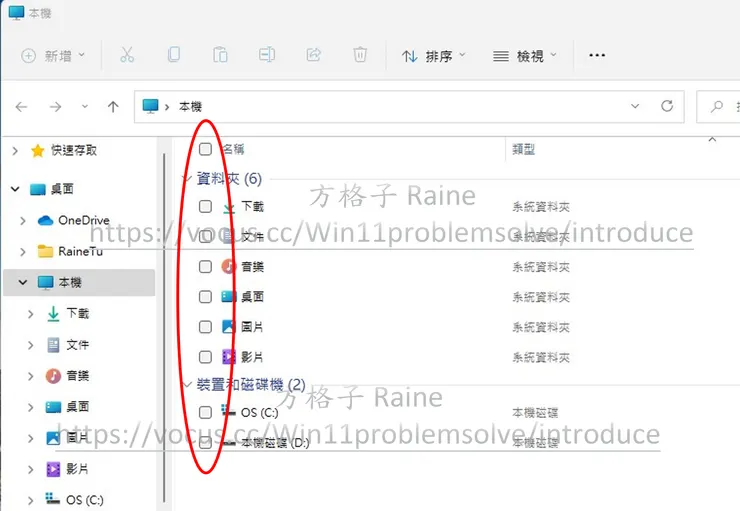
Task: Check the box for 本機磁碟 (D:)
Action: [x=205, y=443]
